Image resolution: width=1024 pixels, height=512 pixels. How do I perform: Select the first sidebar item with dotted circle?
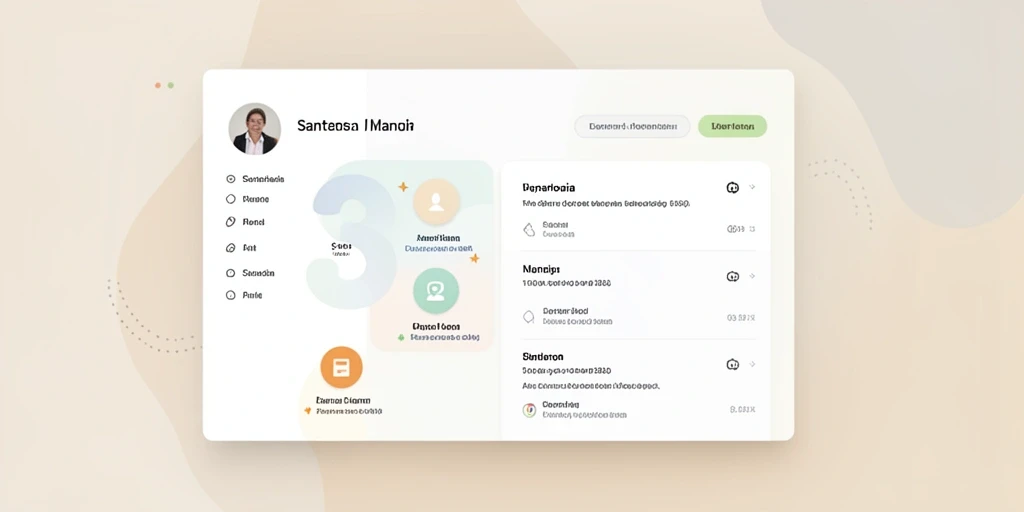255,179
